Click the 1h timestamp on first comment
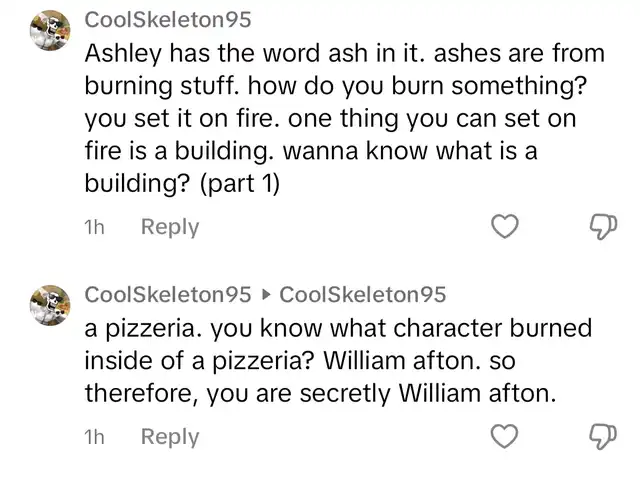This screenshot has height=480, width=640. click(x=95, y=227)
